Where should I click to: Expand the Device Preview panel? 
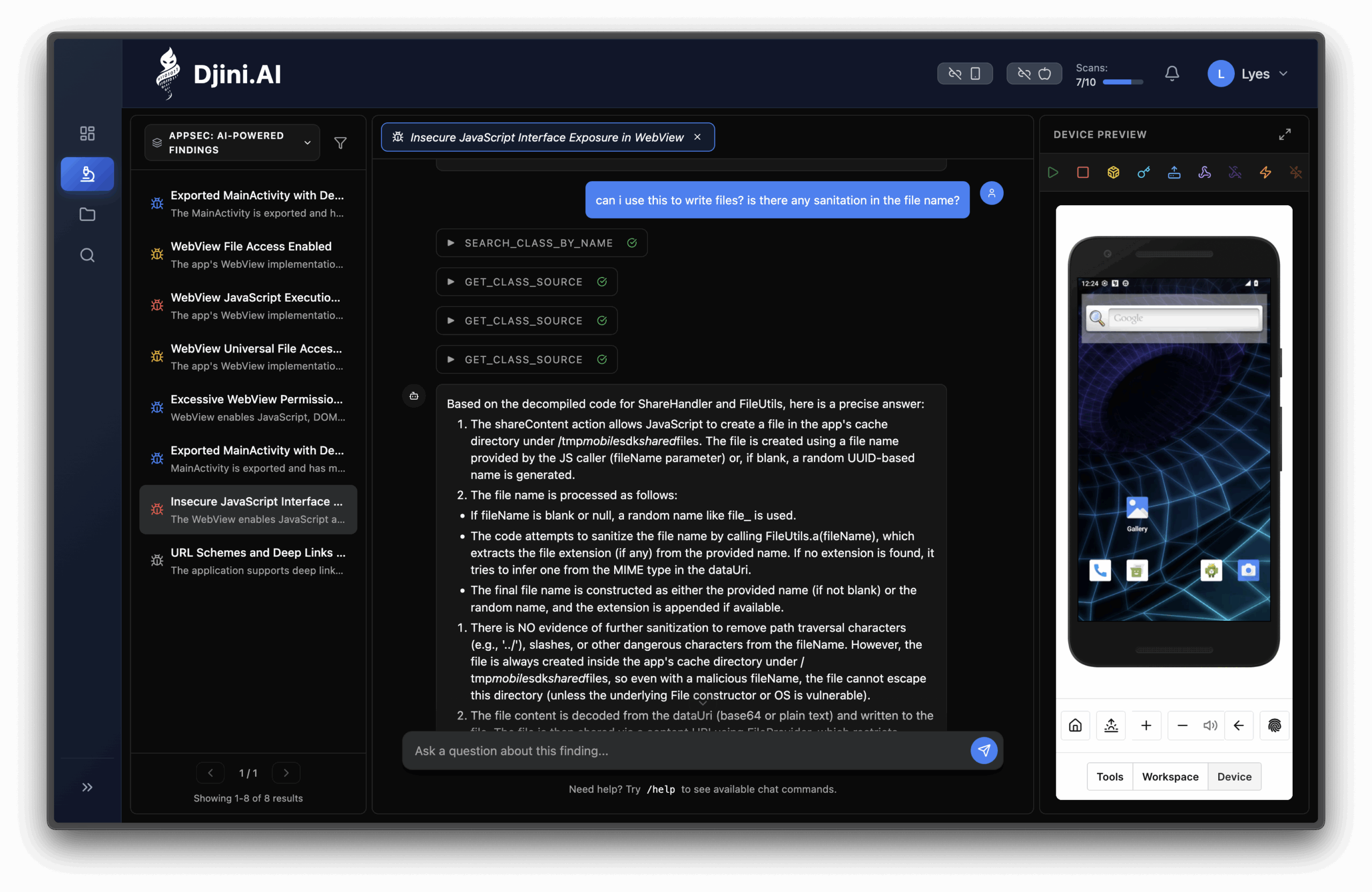coord(1285,134)
